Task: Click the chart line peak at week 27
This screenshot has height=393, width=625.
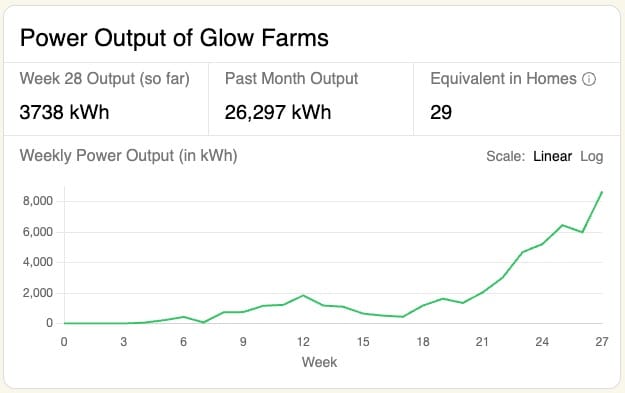Action: 602,192
